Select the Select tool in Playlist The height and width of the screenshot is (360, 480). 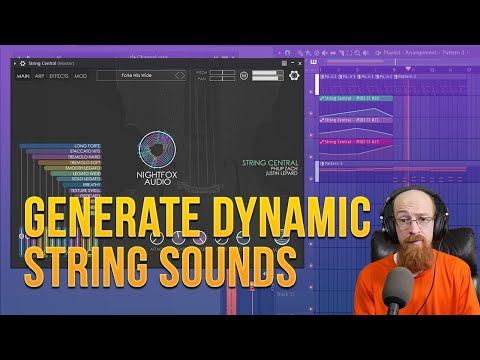[349, 53]
